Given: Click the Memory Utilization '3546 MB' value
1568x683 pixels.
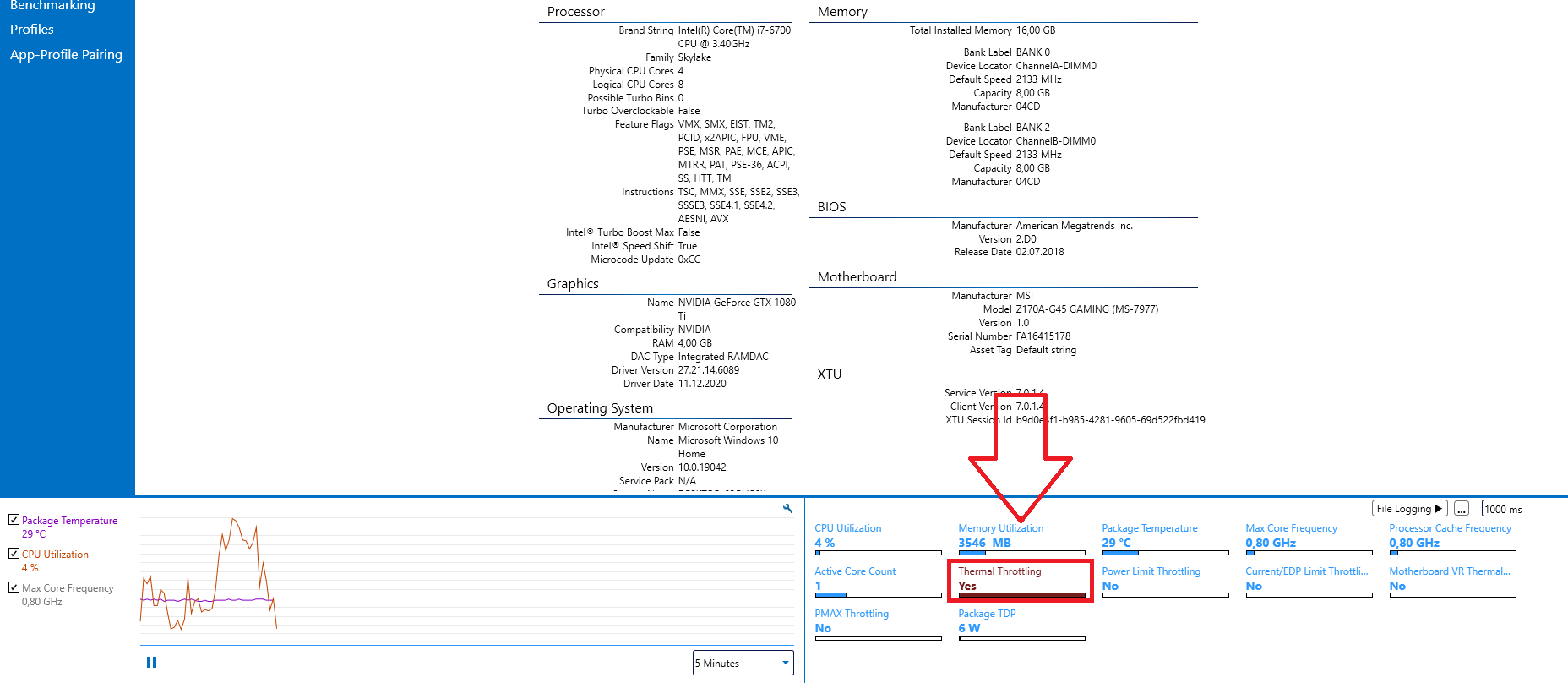Looking at the screenshot, I should (984, 543).
